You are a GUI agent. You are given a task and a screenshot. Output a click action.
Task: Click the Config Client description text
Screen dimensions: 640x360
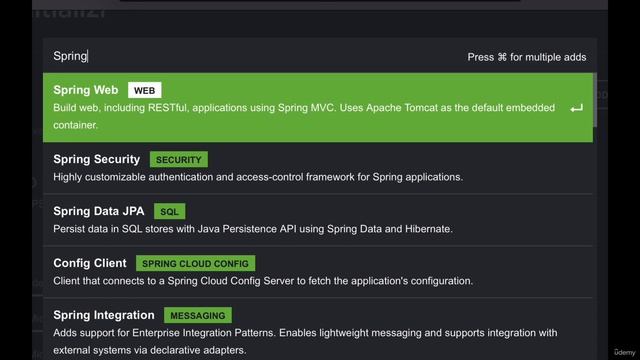(263, 281)
